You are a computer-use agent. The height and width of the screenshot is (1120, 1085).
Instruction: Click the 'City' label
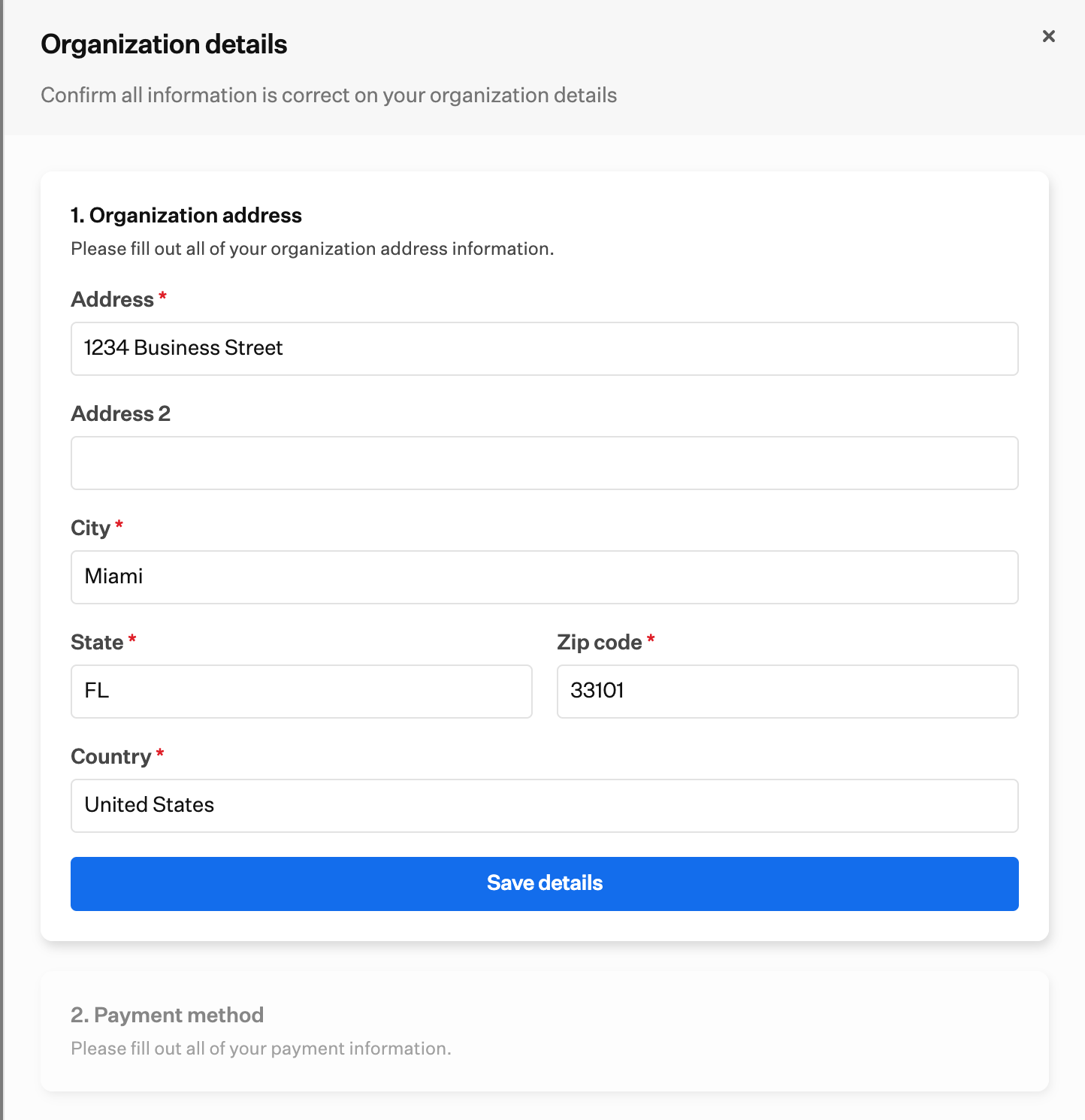point(90,528)
